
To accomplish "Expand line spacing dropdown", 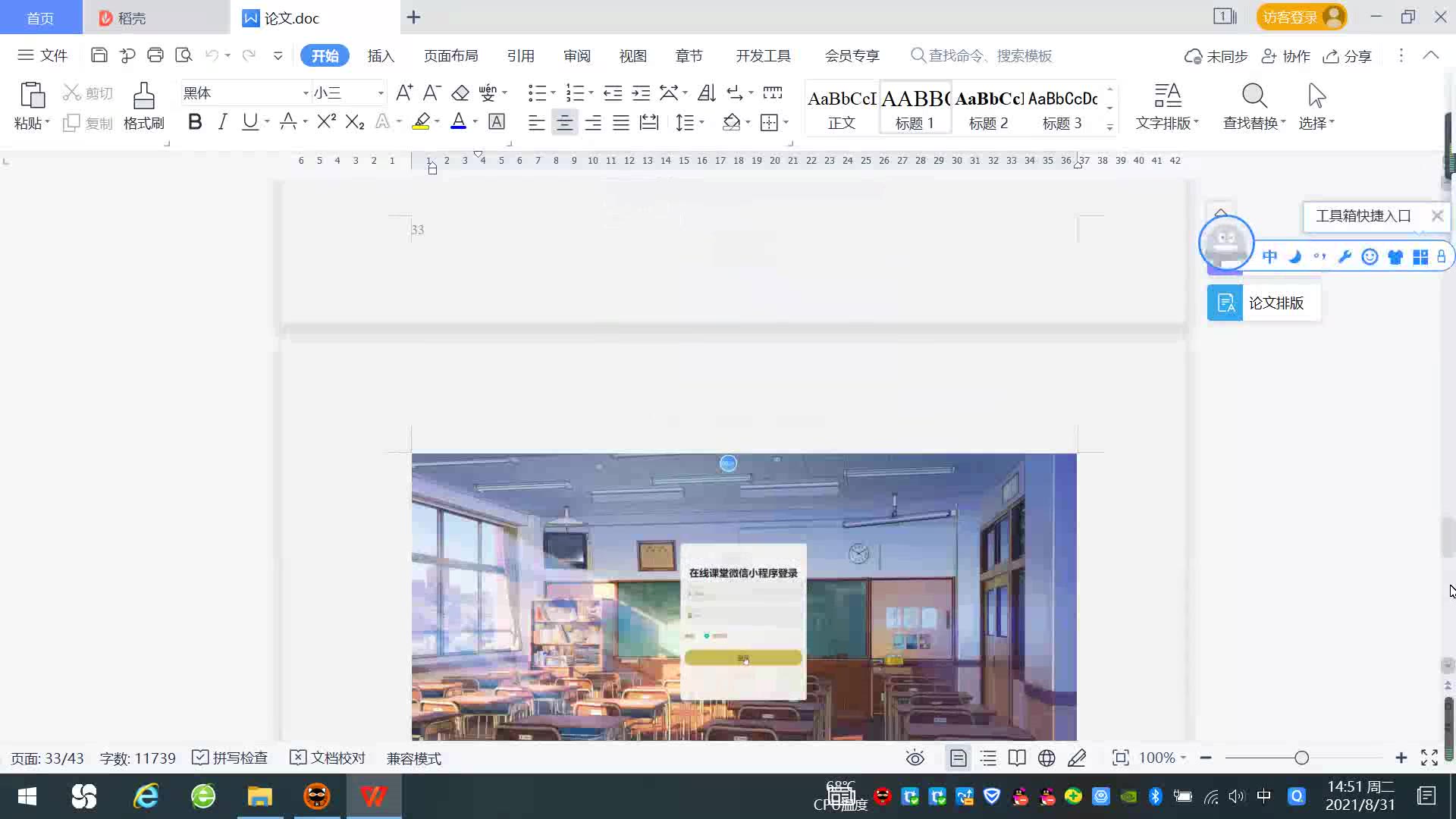I will (x=702, y=122).
